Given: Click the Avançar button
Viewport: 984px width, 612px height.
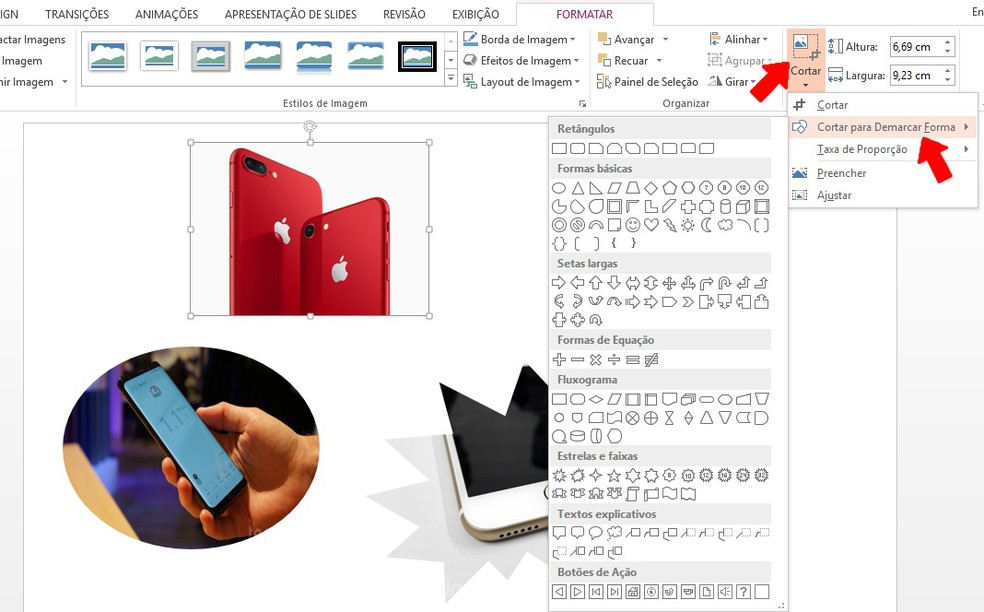Looking at the screenshot, I should 626,40.
